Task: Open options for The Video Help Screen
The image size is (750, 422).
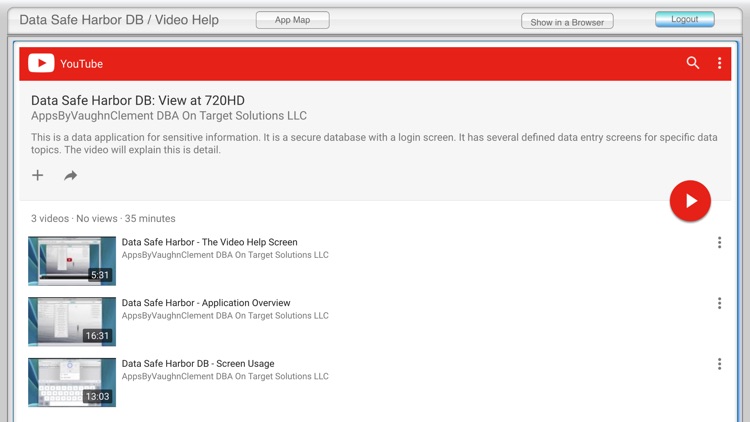Action: [719, 243]
